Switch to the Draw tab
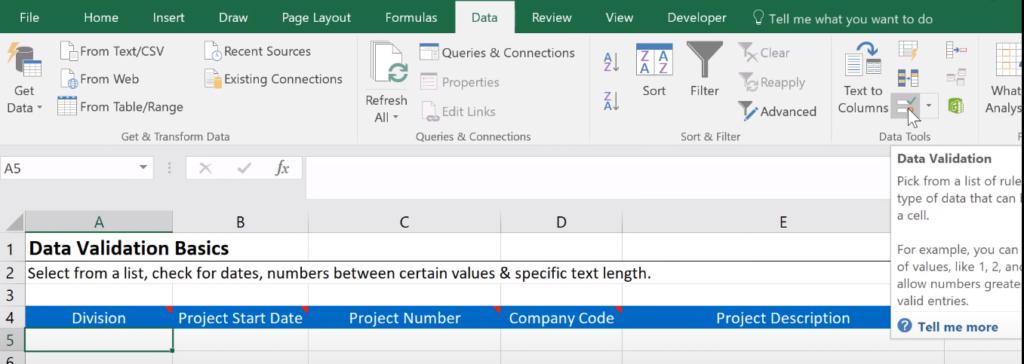The image size is (1024, 364). coord(233,18)
